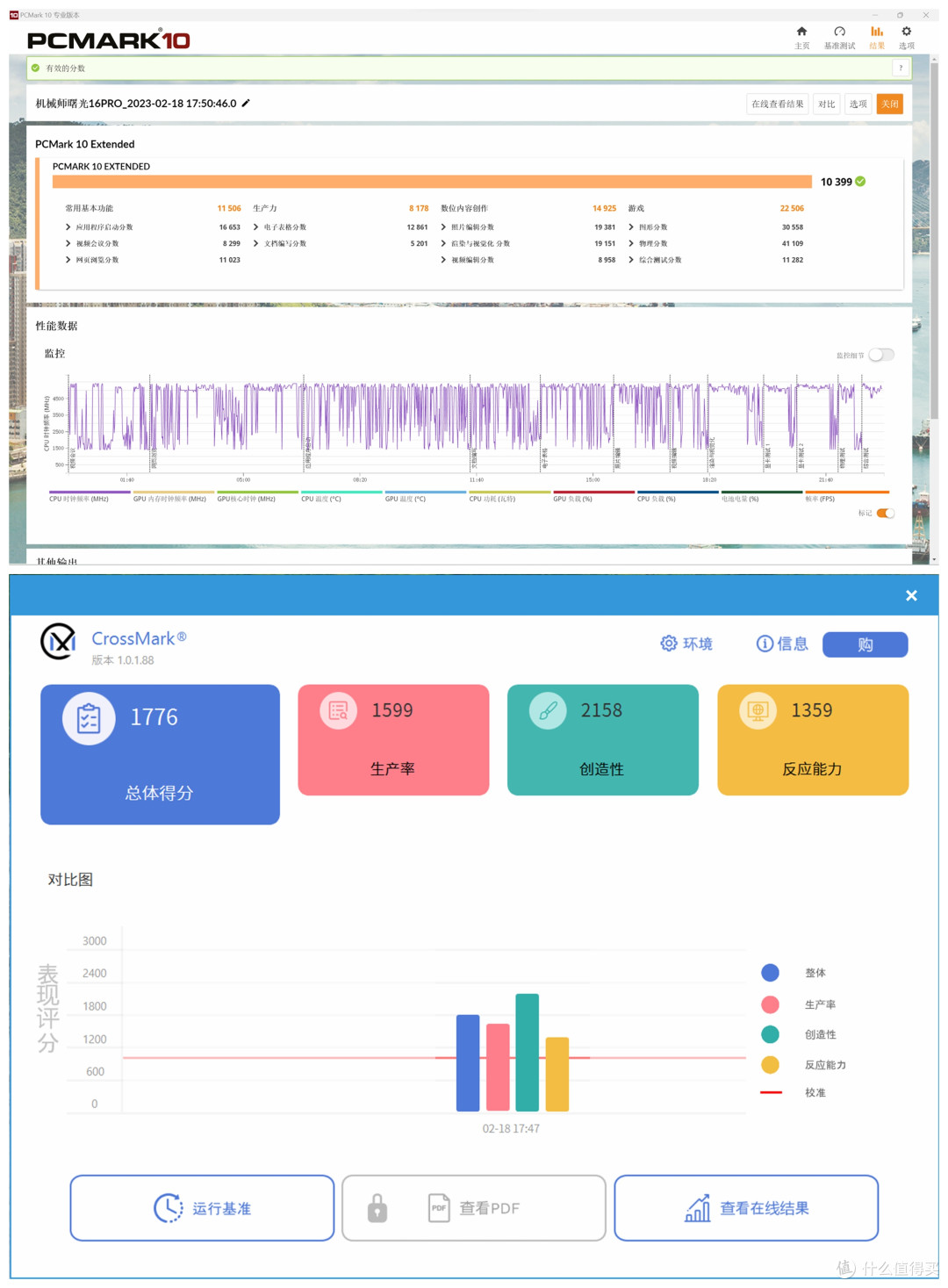The width and height of the screenshot is (948, 1288).
Task: Click the overall score clipboard icon
Action: point(89,718)
